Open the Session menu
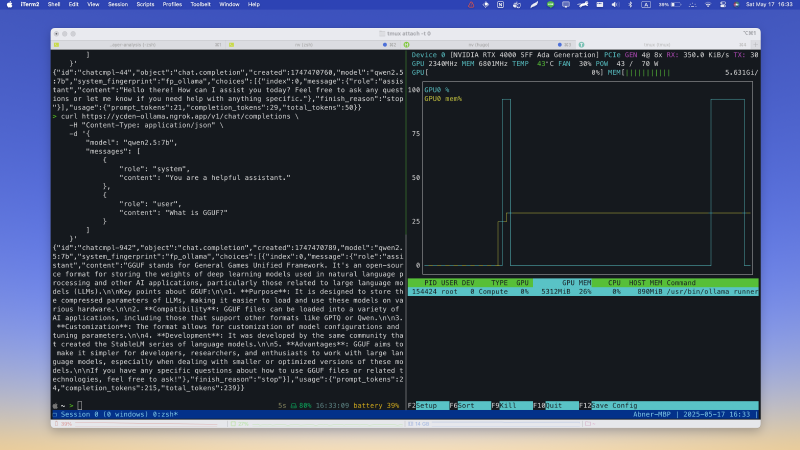800x450 pixels. coord(117,5)
